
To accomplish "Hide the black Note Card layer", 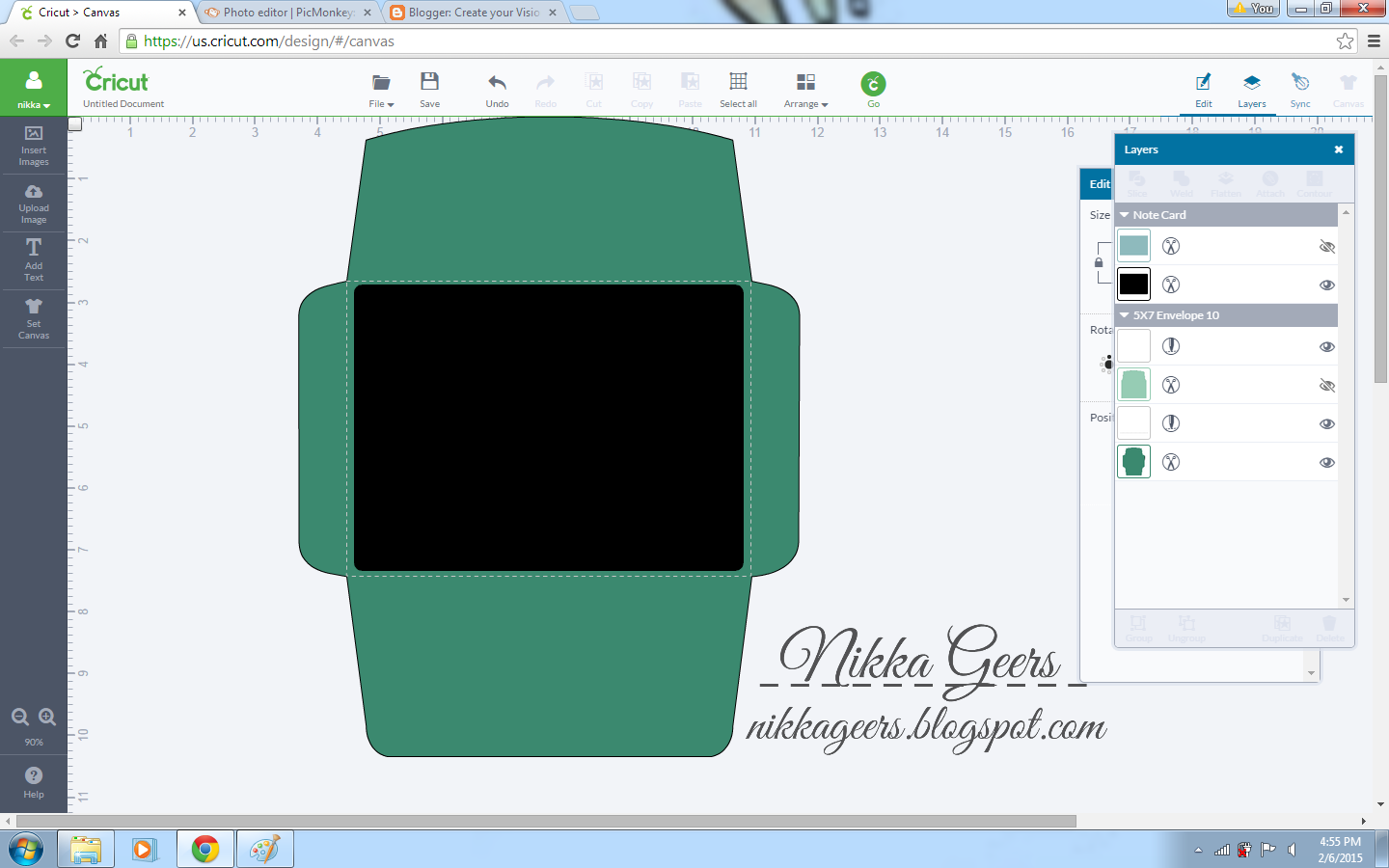I will tap(1327, 284).
